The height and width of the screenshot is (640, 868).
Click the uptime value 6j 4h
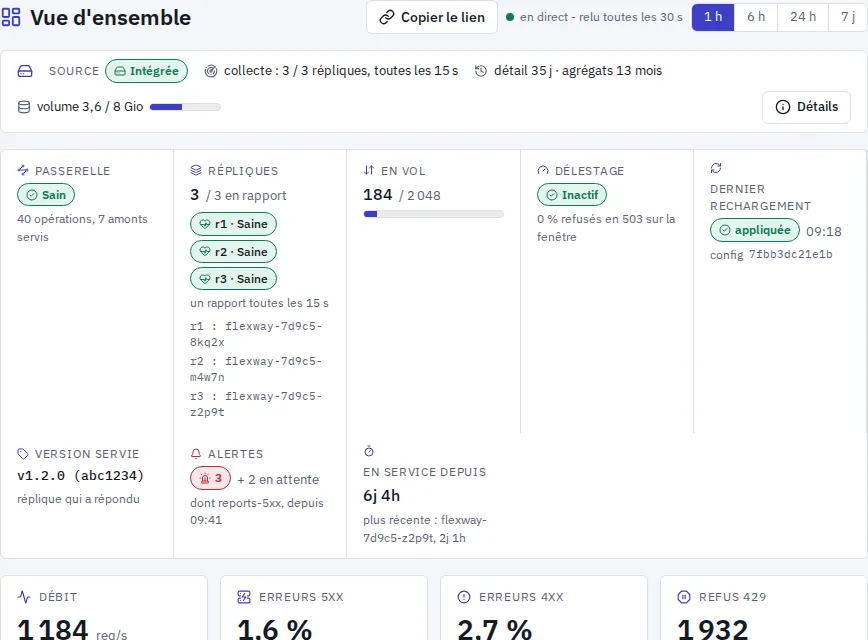pos(381,496)
